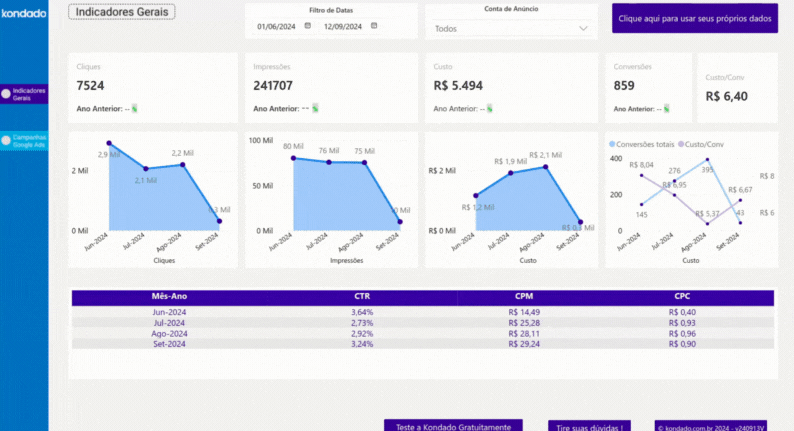794x431 pixels.
Task: Sort the table by the CPM column header
Action: coord(523,297)
